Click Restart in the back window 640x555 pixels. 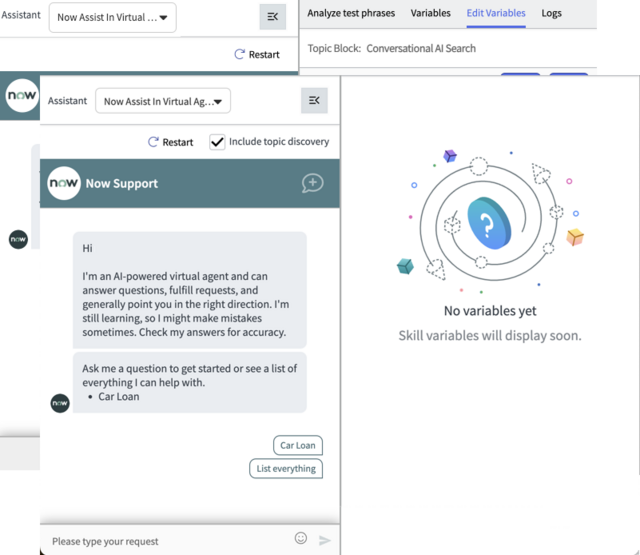click(x=257, y=54)
